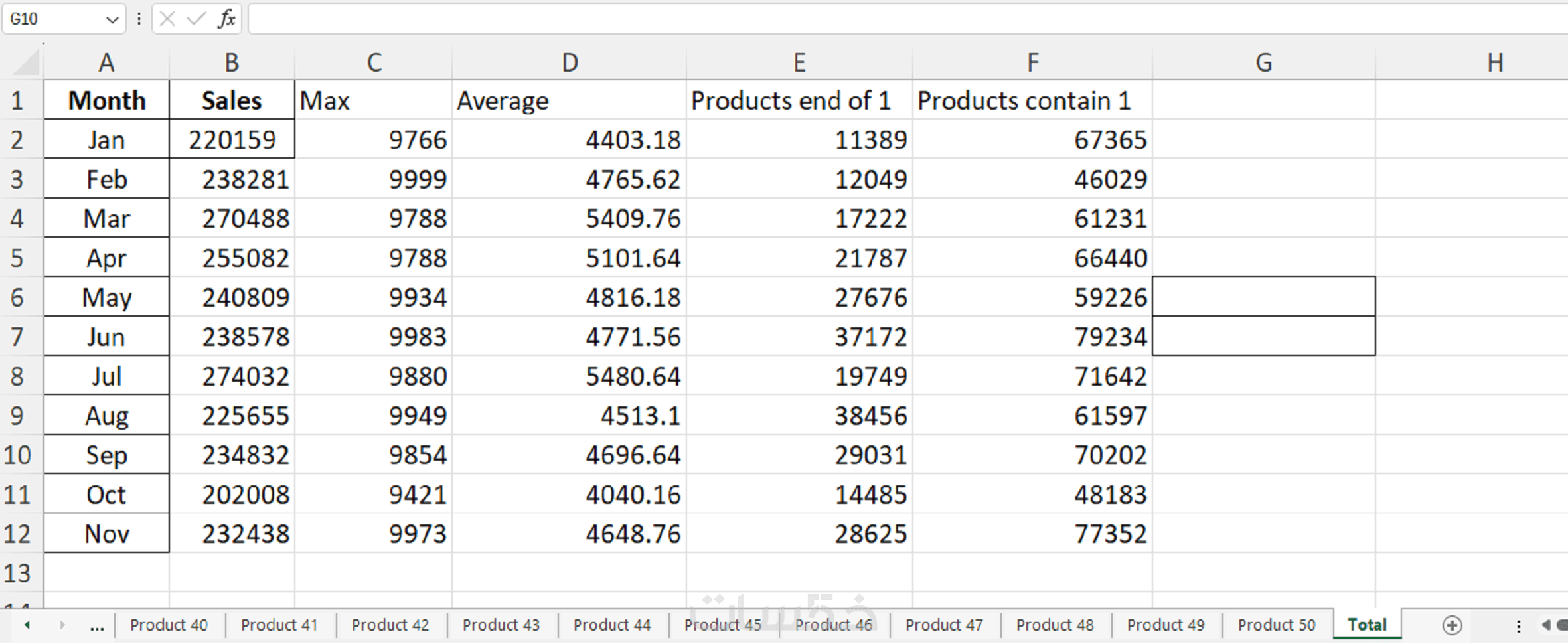Viewport: 1568px width, 644px height.
Task: Select row 6 header
Action: [18, 297]
